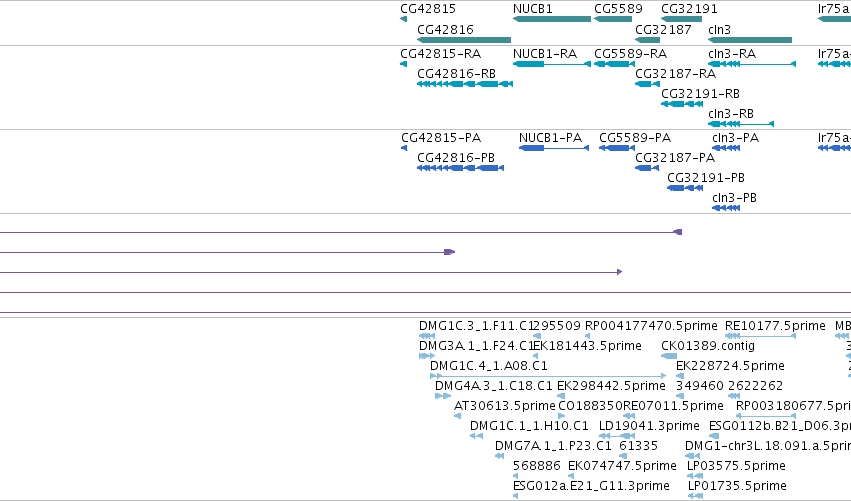Select EST DMG1C.4_1.A08.C1
Screen dimensions: 851x501
[488, 366]
